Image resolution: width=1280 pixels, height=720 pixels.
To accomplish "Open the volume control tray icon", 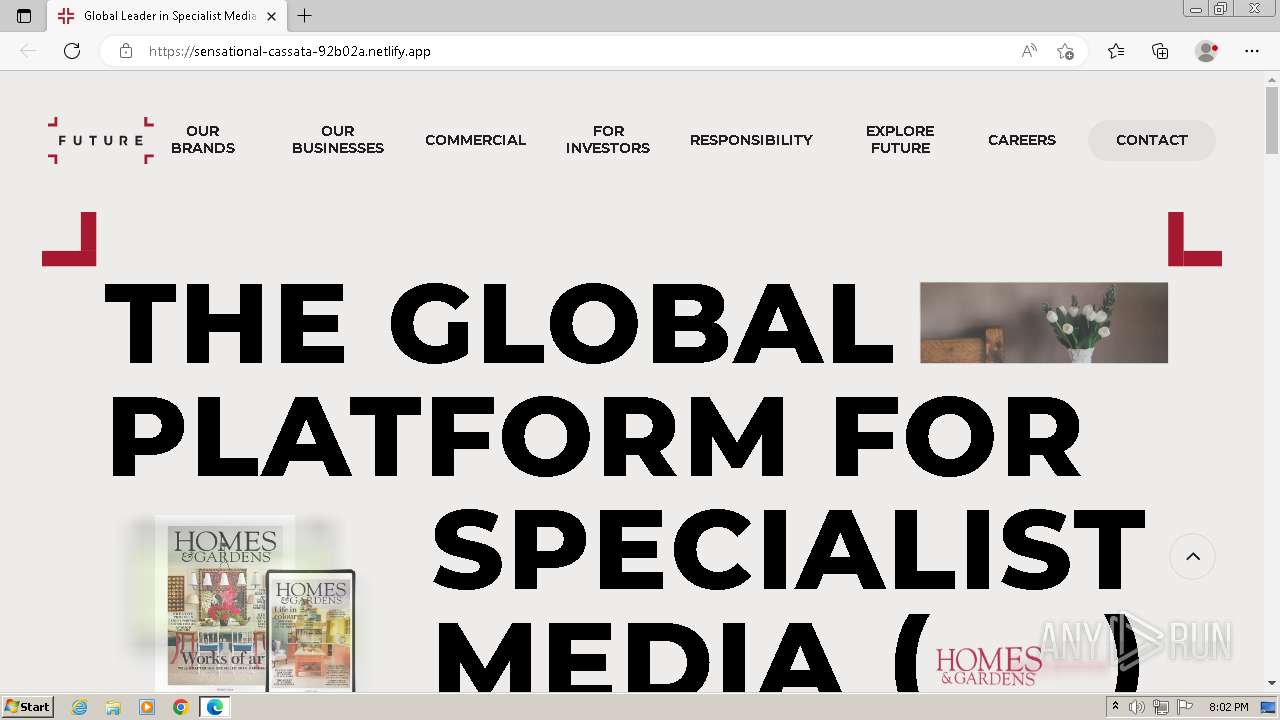I will [1137, 707].
